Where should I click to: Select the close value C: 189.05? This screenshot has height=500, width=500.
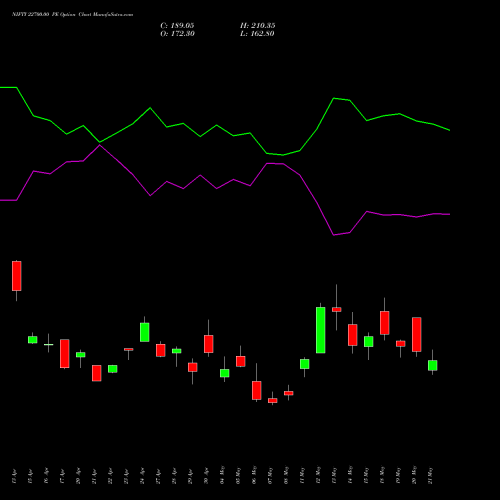point(177,26)
